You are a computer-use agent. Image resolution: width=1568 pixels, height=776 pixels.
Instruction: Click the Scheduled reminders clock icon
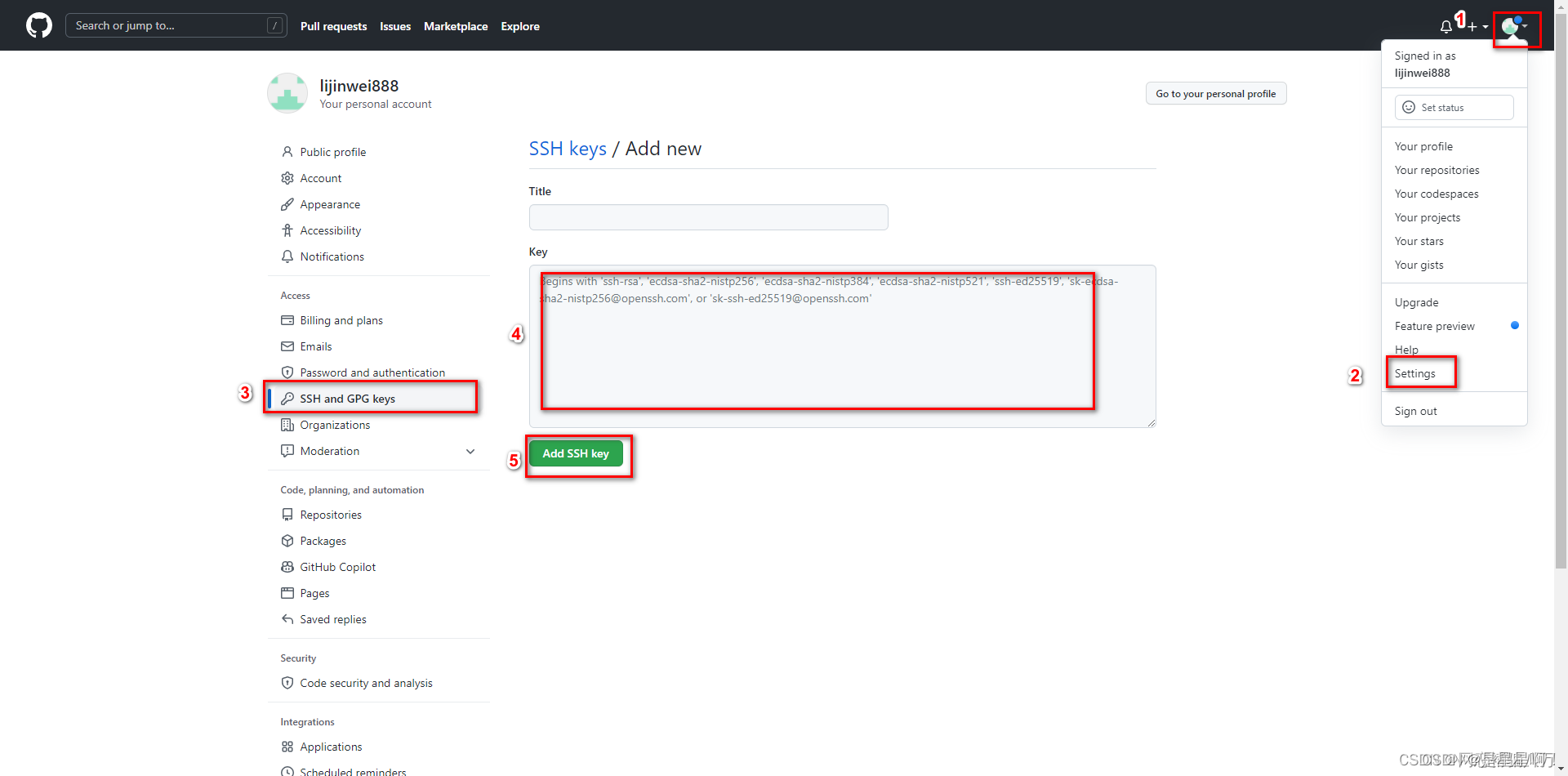(x=287, y=771)
